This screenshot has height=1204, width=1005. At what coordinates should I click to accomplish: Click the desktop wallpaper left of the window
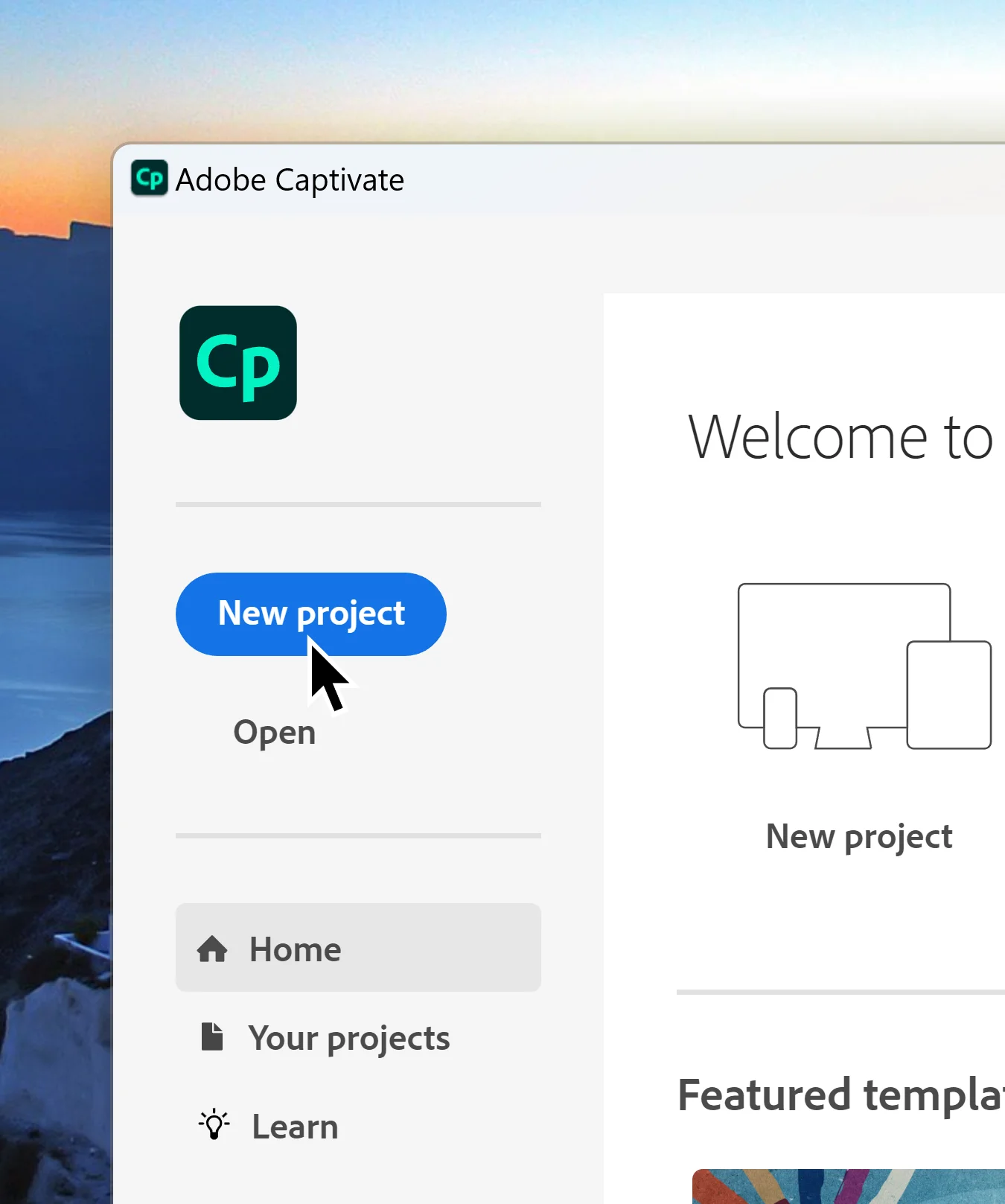click(54, 670)
